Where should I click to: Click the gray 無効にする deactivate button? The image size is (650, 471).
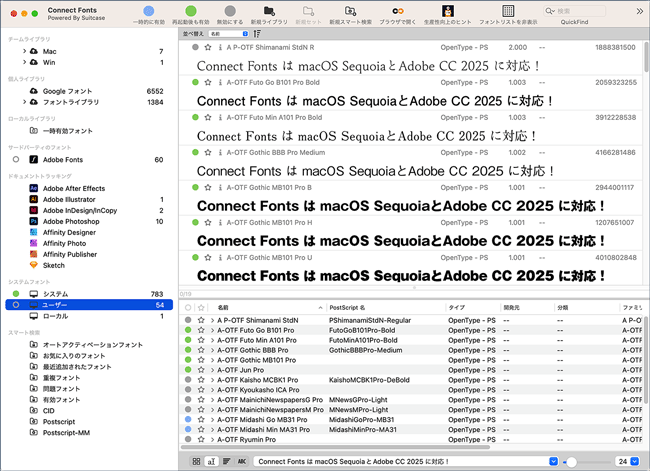230,11
